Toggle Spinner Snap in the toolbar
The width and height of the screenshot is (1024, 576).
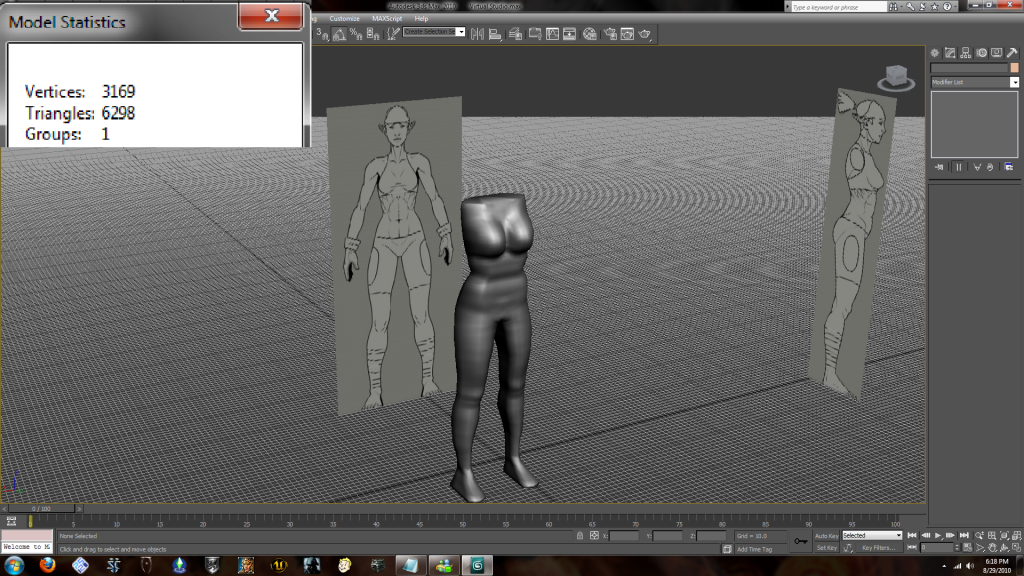point(373,34)
